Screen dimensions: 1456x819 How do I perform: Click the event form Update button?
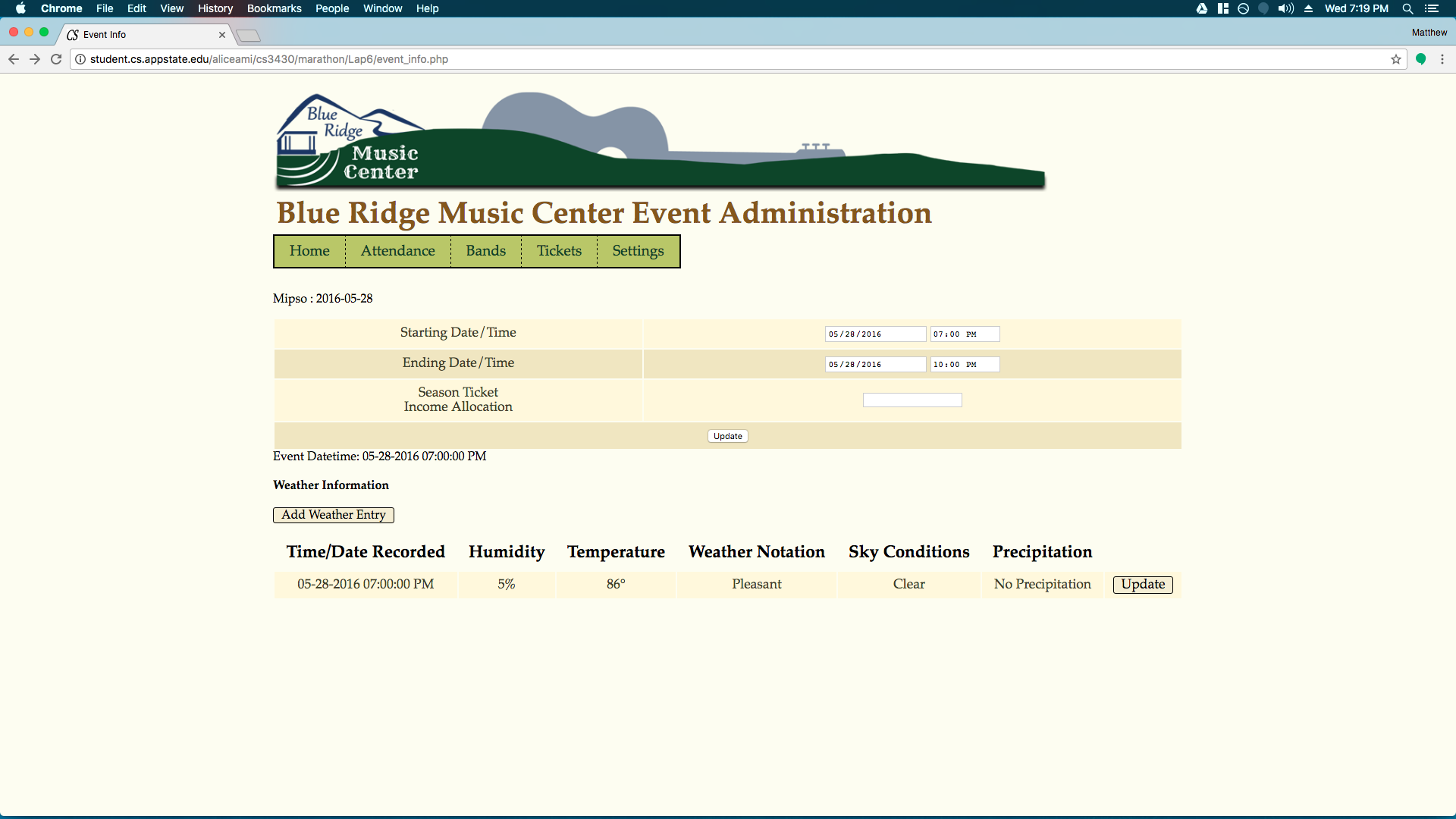tap(727, 436)
